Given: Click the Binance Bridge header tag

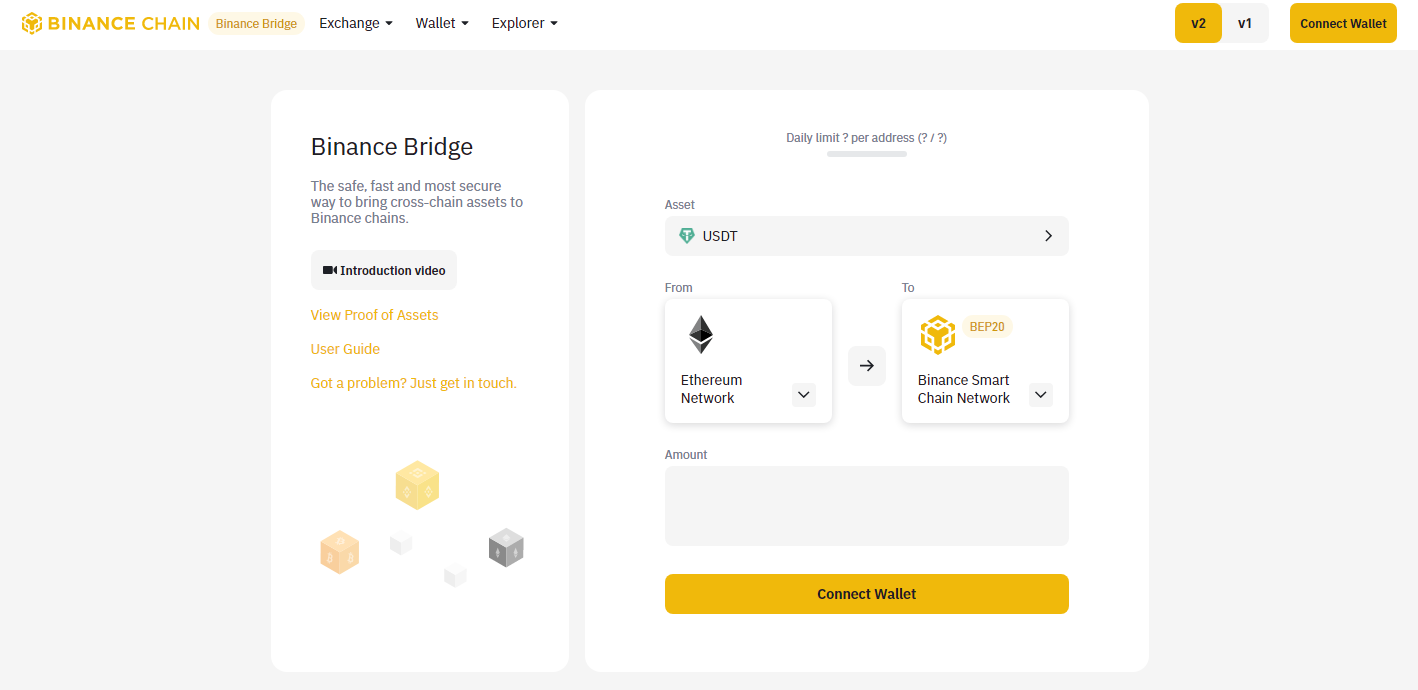Looking at the screenshot, I should coord(256,24).
